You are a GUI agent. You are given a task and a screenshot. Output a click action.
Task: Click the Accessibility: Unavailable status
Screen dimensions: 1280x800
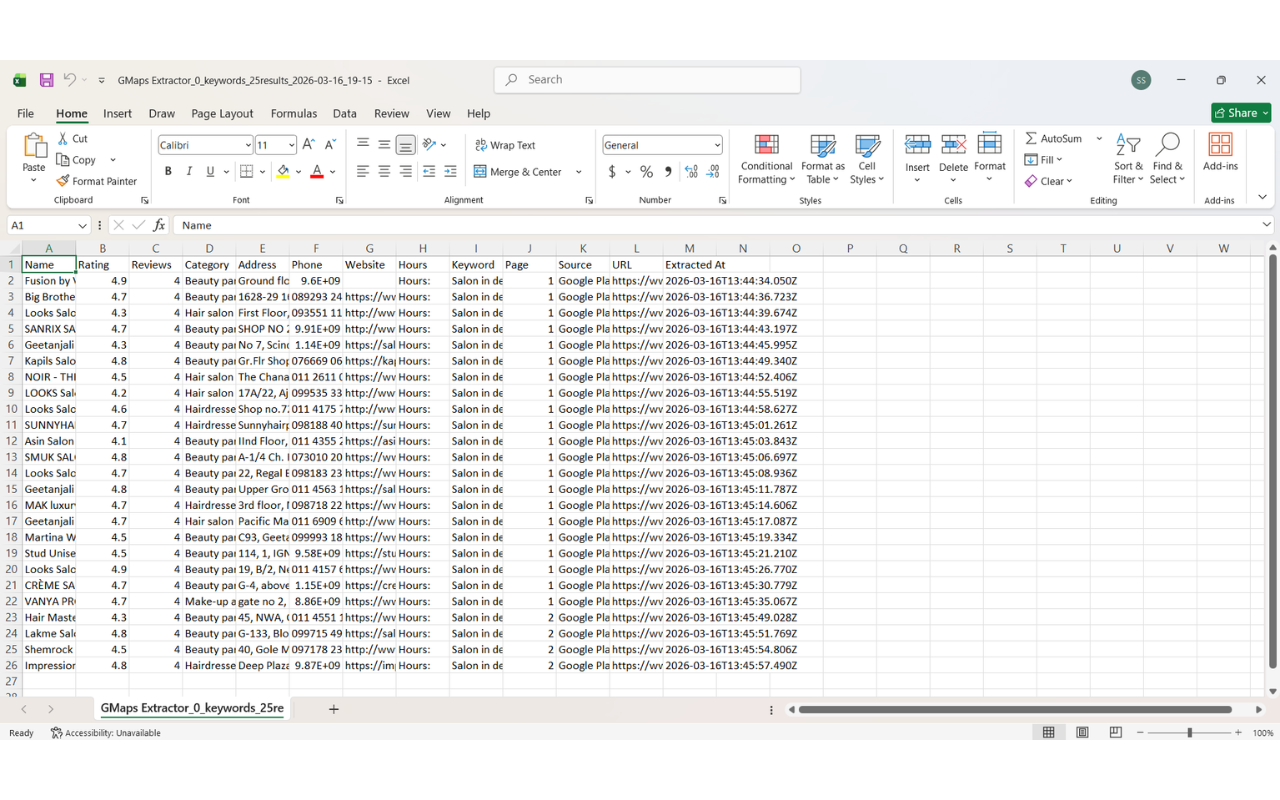coord(106,733)
